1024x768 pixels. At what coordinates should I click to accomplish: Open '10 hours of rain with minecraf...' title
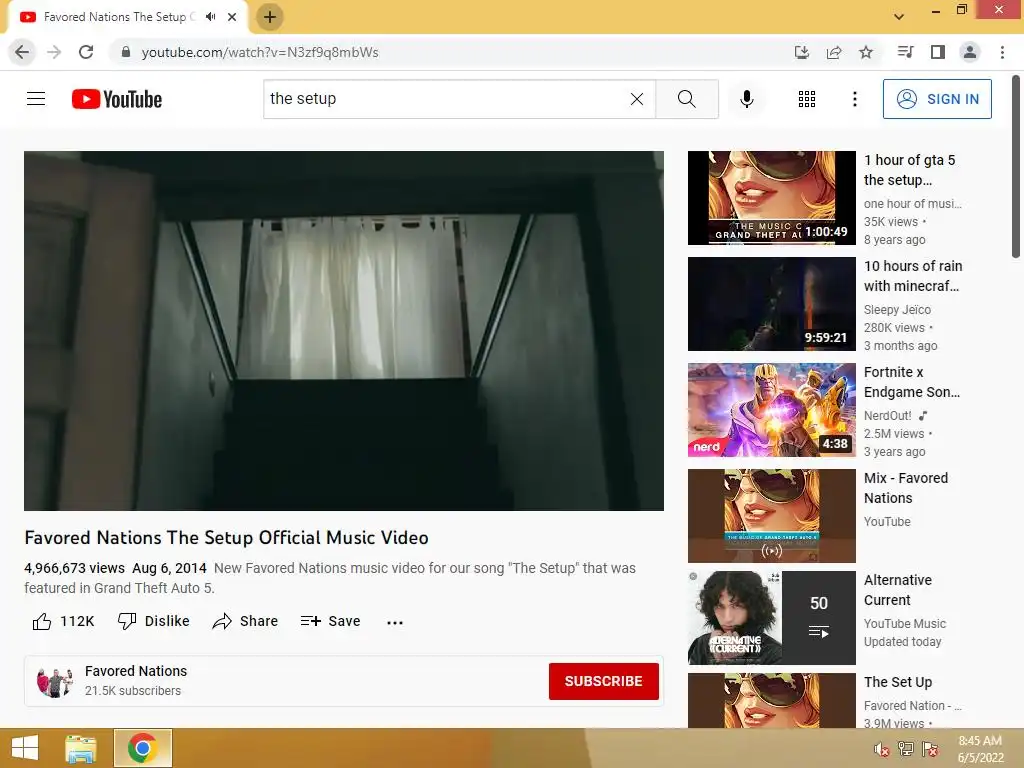click(x=912, y=276)
